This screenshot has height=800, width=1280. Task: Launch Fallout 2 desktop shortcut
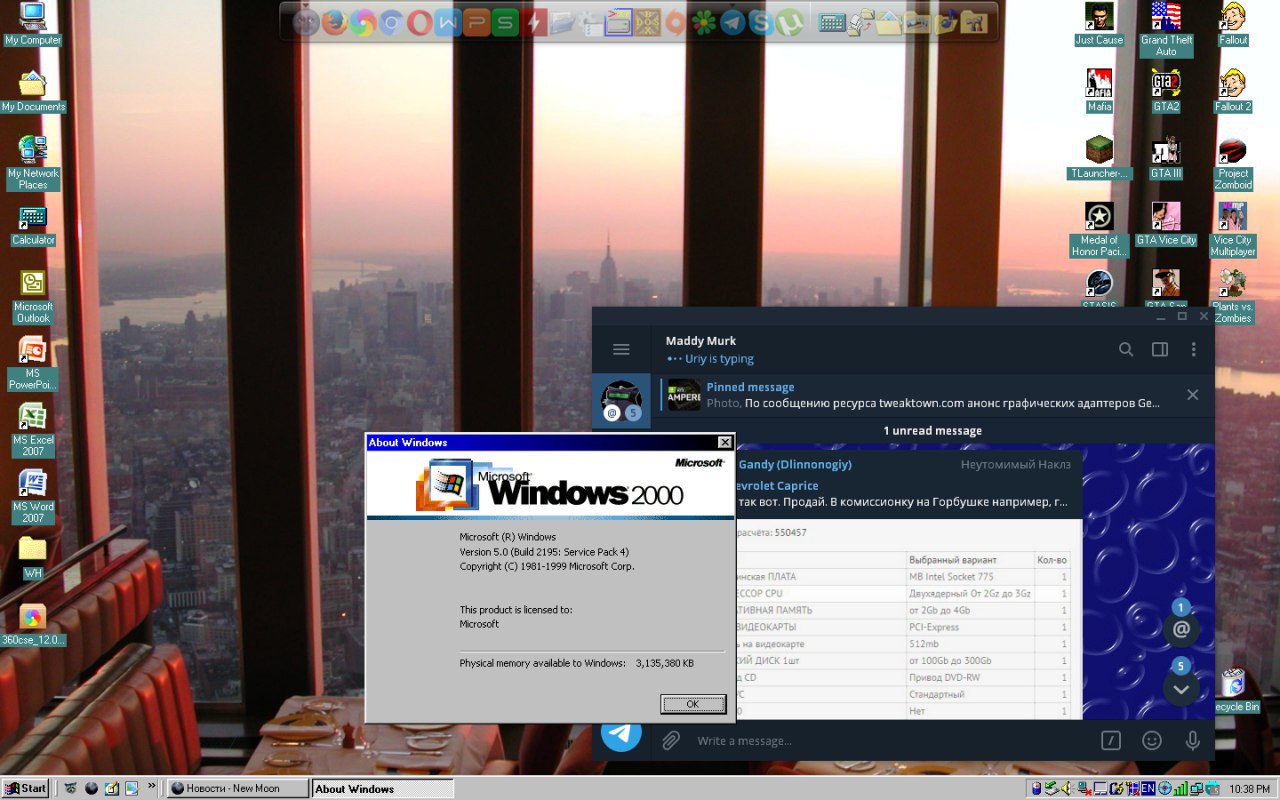tap(1233, 91)
